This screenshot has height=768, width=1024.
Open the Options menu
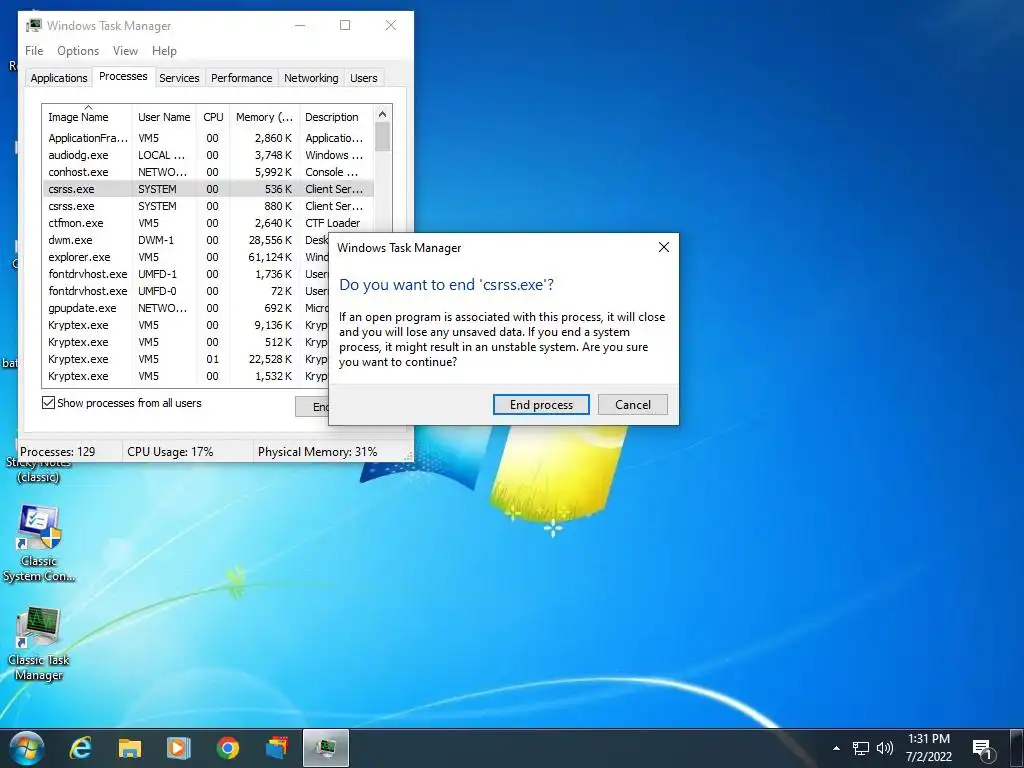[x=78, y=51]
